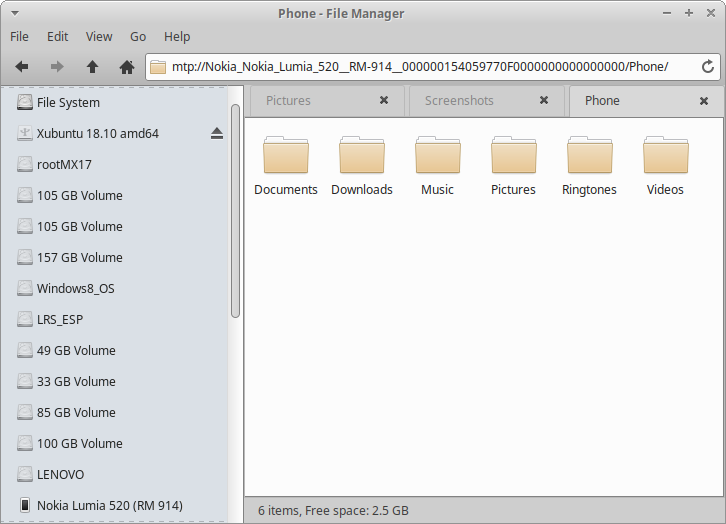Open the Music folder

(x=438, y=166)
